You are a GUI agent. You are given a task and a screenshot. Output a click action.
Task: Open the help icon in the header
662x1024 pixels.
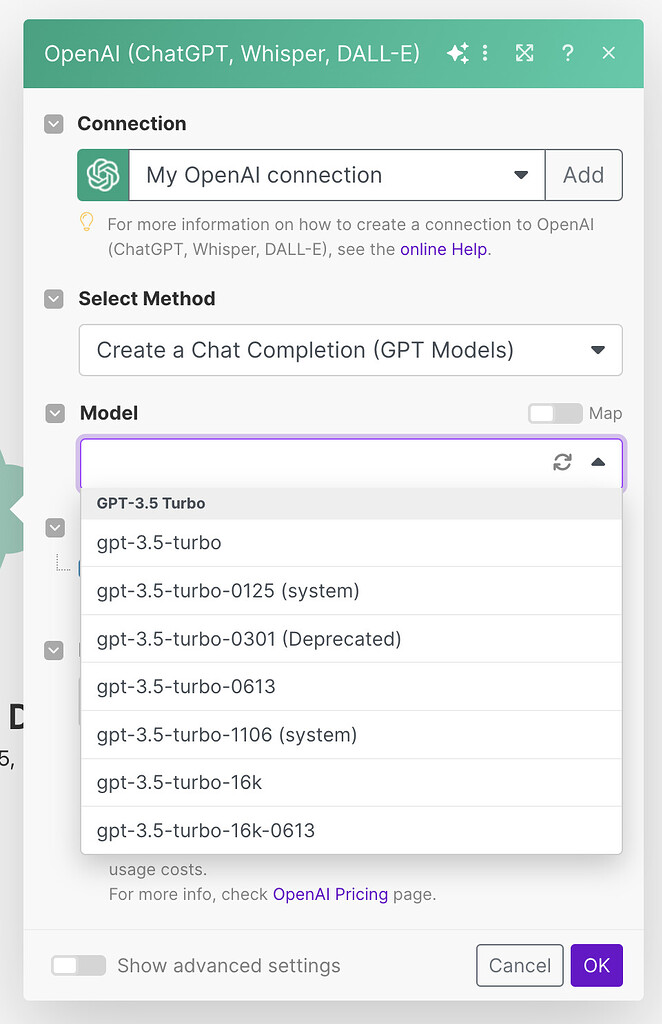click(567, 53)
